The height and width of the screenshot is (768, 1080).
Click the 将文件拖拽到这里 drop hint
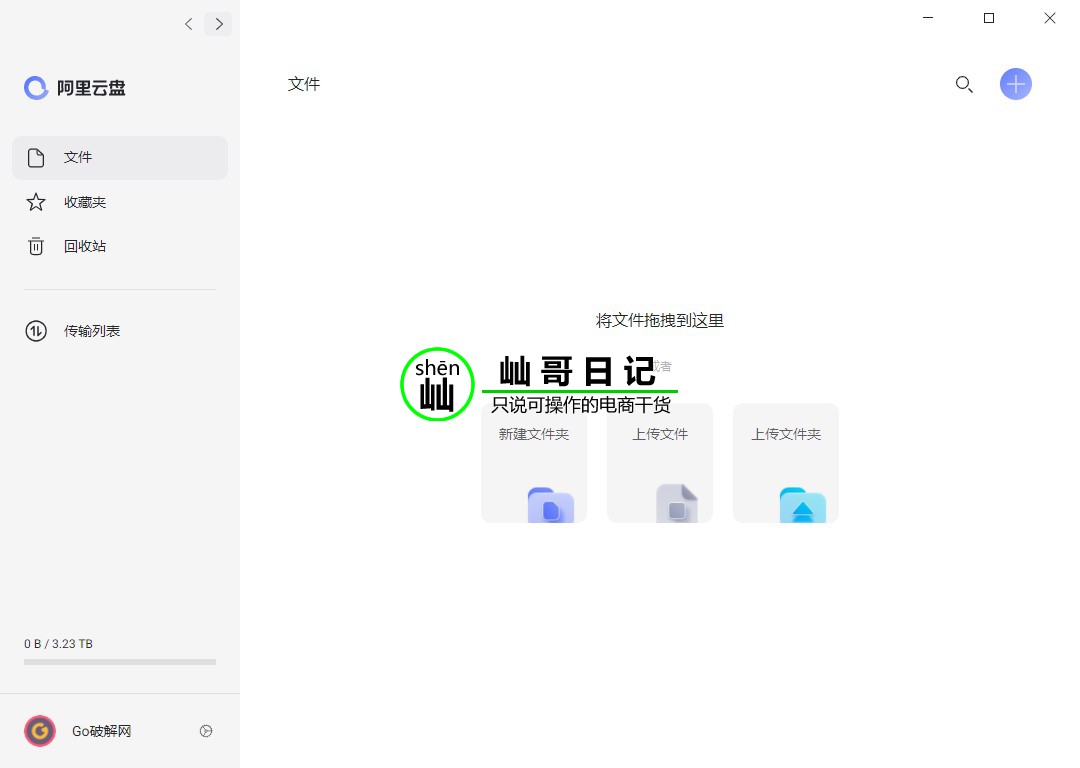pyautogui.click(x=660, y=320)
